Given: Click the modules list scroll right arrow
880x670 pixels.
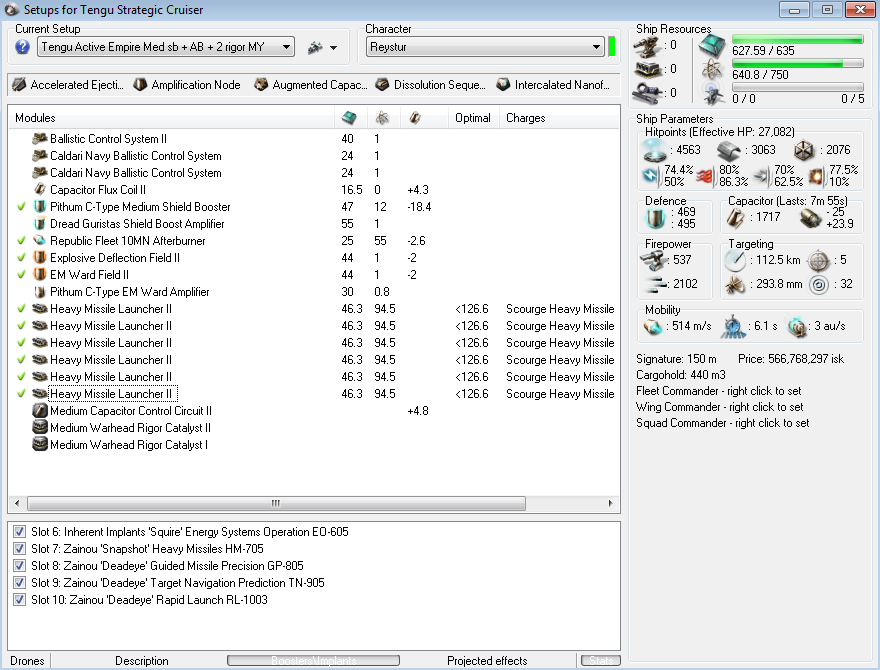Looking at the screenshot, I should 611,503.
